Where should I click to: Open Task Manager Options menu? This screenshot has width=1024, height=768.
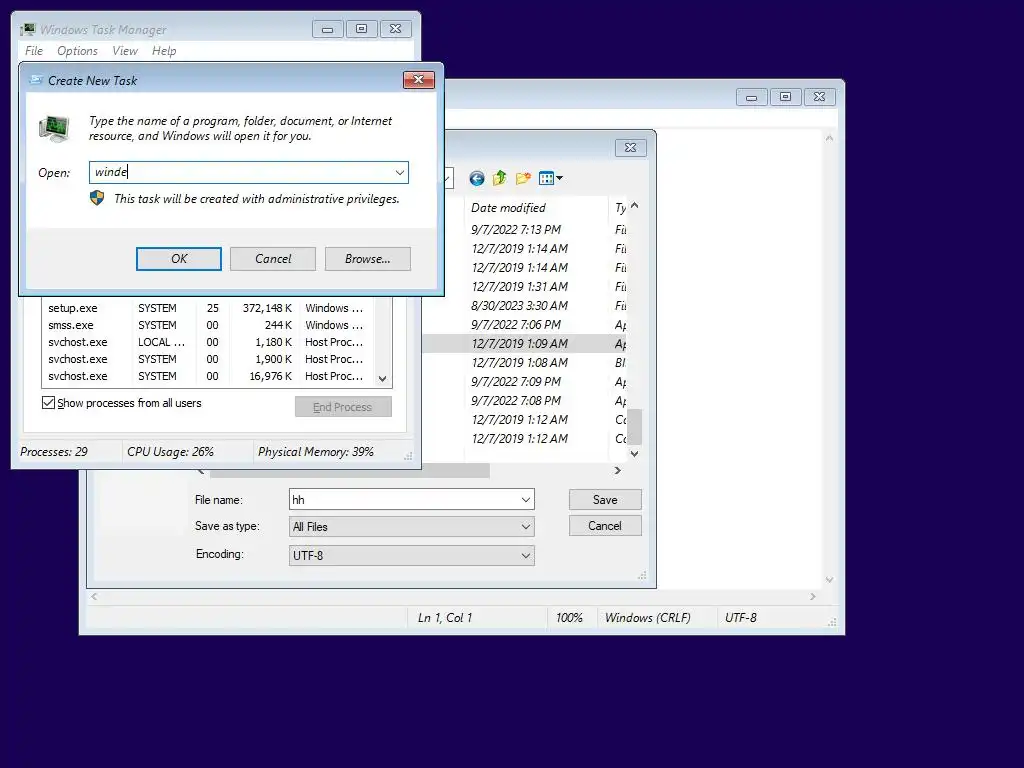[x=77, y=51]
